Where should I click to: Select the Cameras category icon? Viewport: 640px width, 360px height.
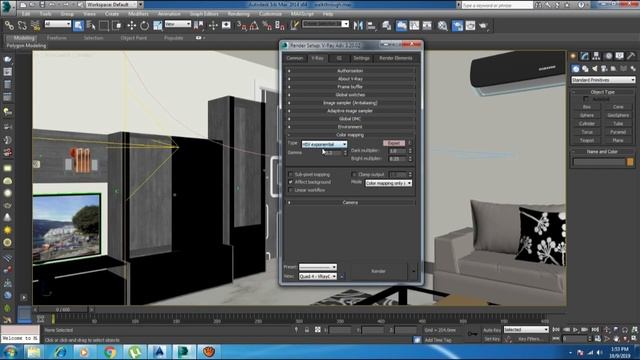click(x=604, y=69)
